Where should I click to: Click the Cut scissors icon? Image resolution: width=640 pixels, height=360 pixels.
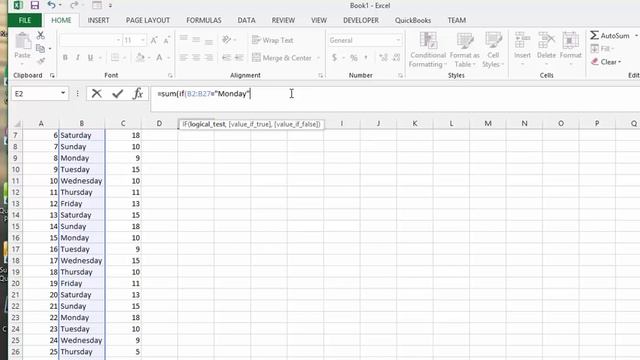pos(40,36)
